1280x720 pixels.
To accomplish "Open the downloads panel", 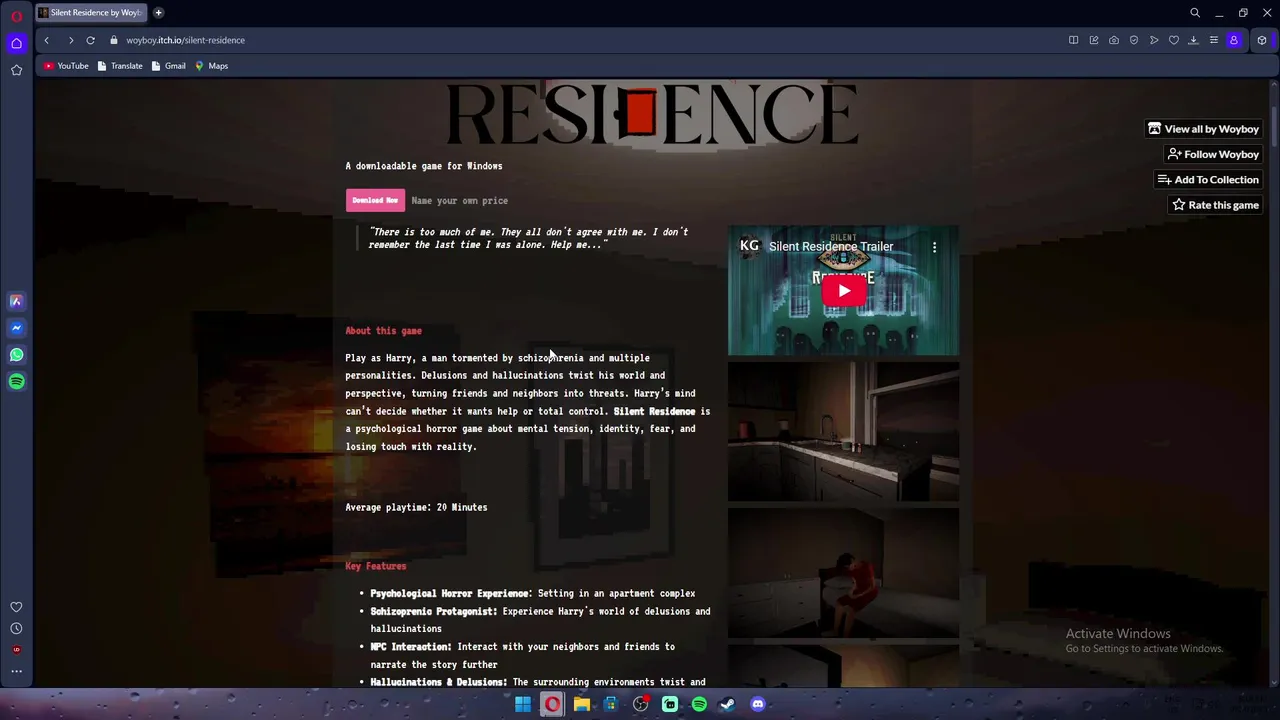I will click(x=1193, y=40).
